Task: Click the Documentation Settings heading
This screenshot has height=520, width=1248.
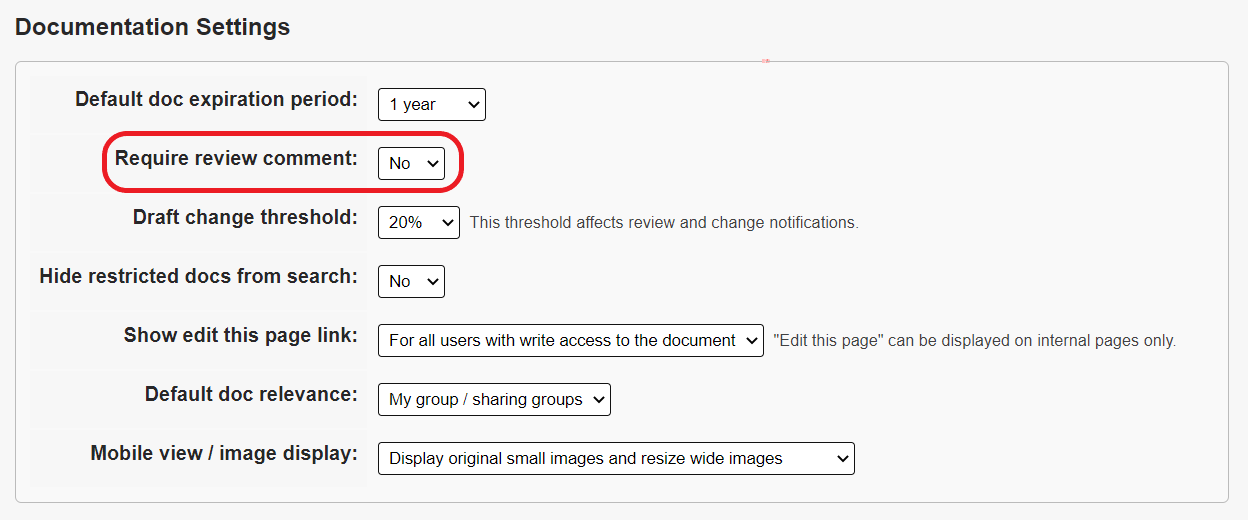Action: tap(153, 27)
